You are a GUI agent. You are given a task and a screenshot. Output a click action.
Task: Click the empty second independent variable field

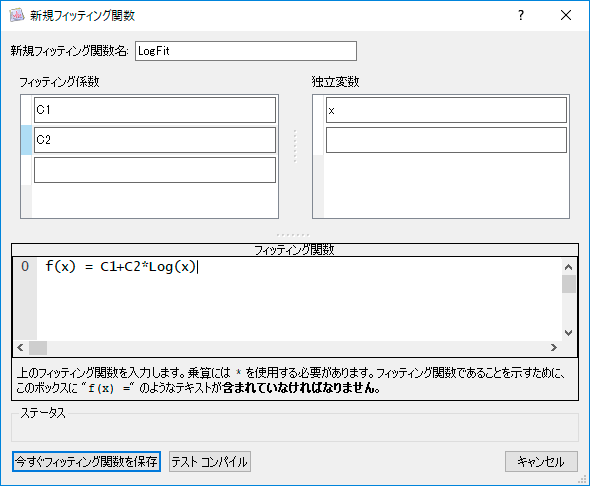(446, 140)
